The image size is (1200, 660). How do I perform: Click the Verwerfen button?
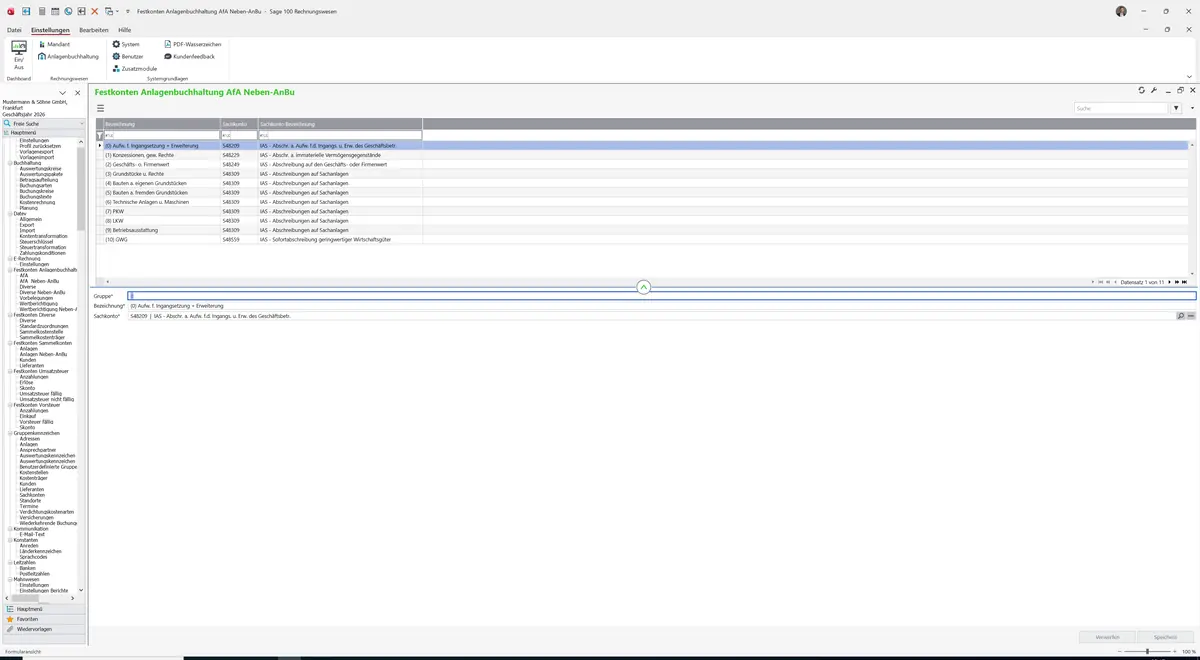[1107, 636]
